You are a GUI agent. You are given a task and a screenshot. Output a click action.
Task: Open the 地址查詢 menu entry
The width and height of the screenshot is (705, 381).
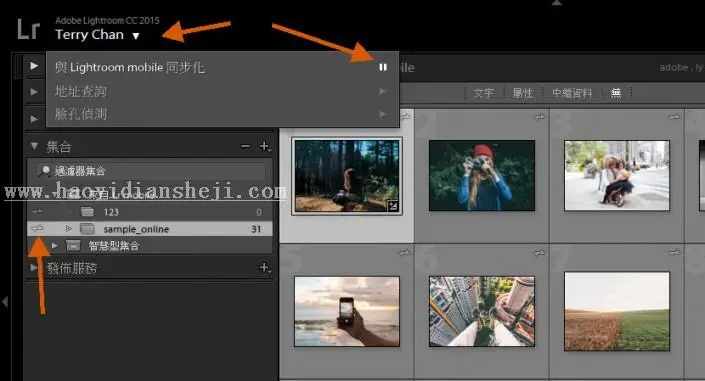[81, 91]
